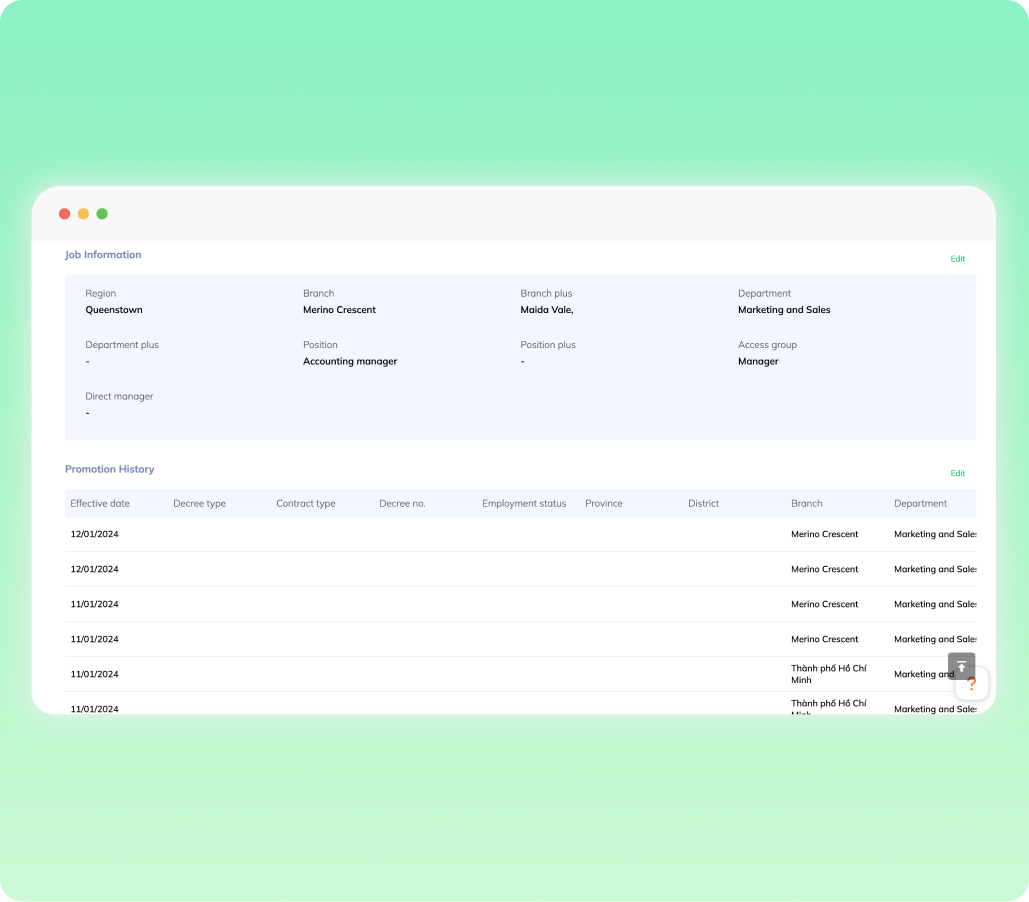Click the Maida Vale branch plus value
Screen dimensions: 1029x902
(x=546, y=310)
